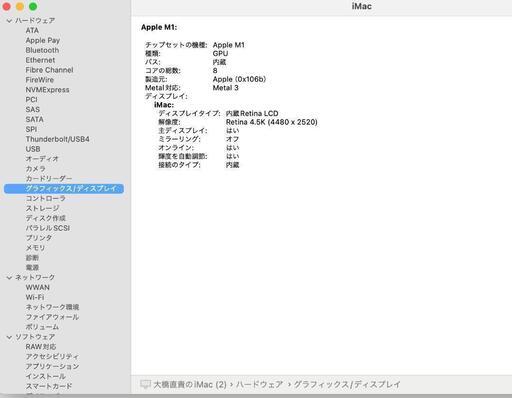The image size is (512, 398).
Task: Open the コントローラ entry
Action: [46, 198]
